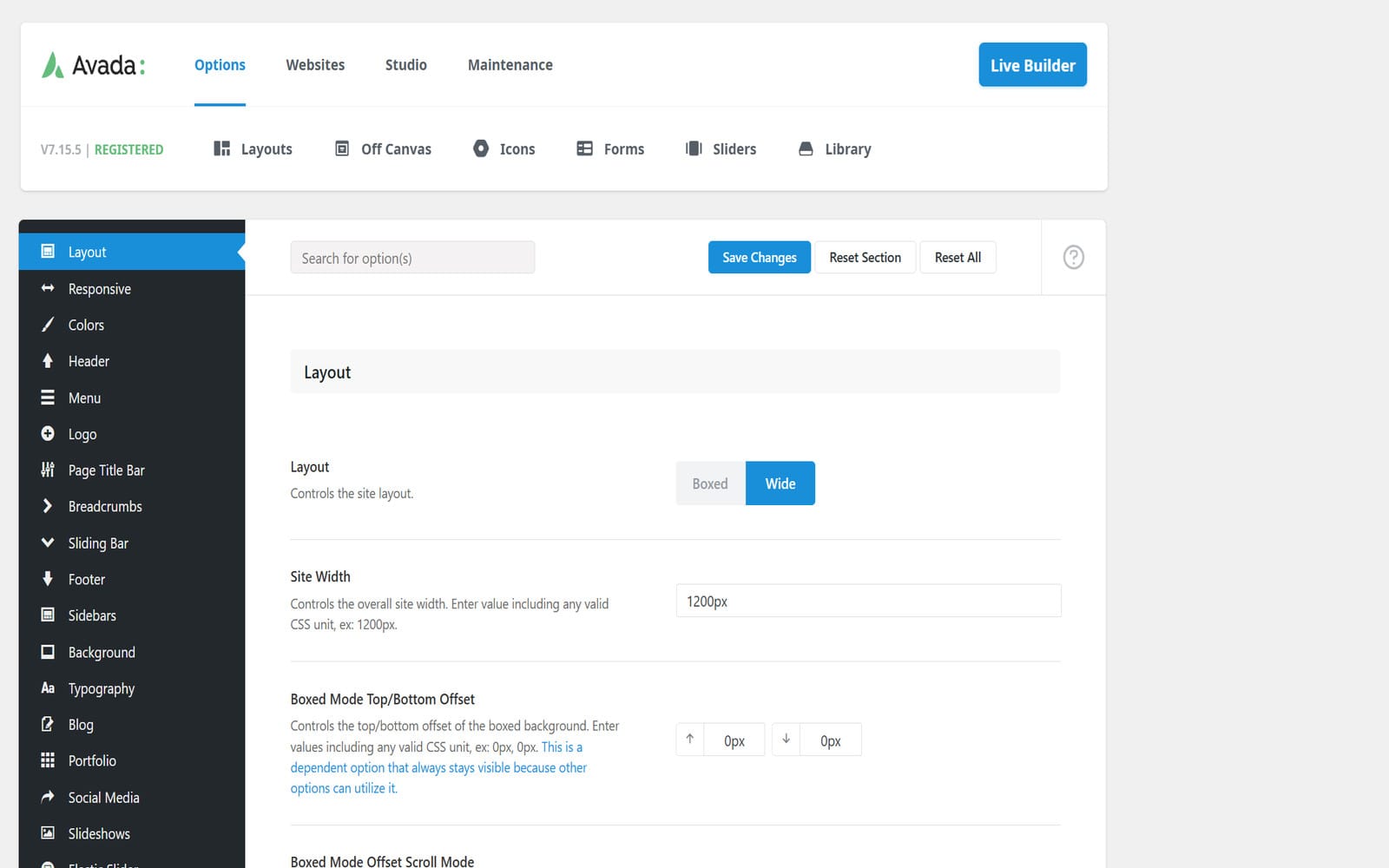Image resolution: width=1389 pixels, height=868 pixels.
Task: Click the Off Canvas icon
Action: [x=342, y=148]
